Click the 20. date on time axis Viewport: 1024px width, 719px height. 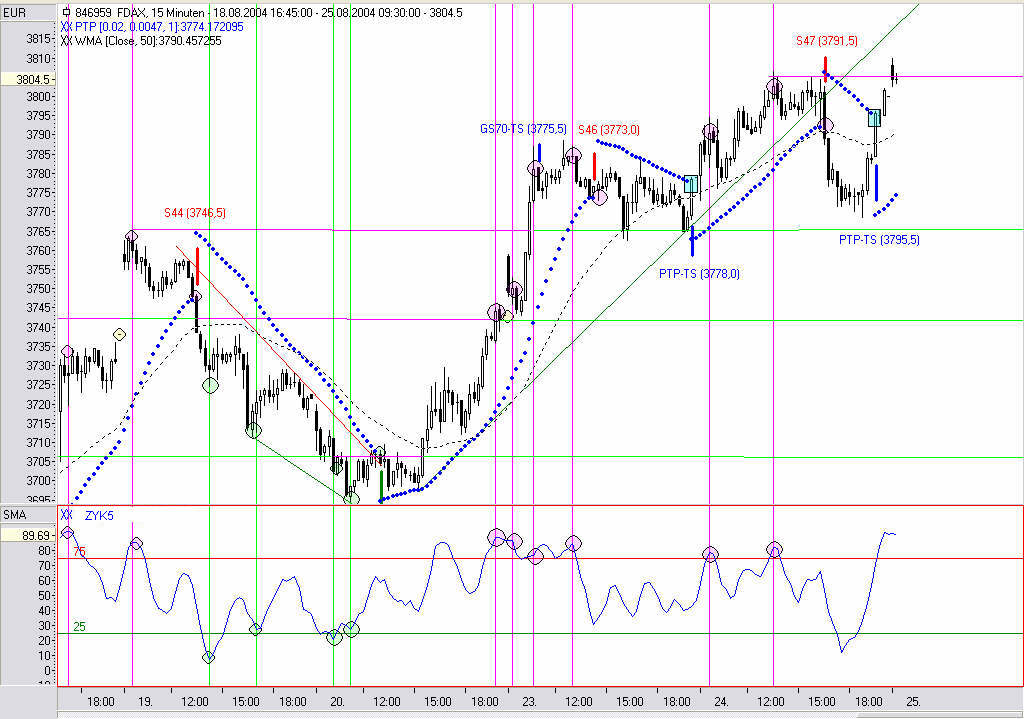(337, 702)
